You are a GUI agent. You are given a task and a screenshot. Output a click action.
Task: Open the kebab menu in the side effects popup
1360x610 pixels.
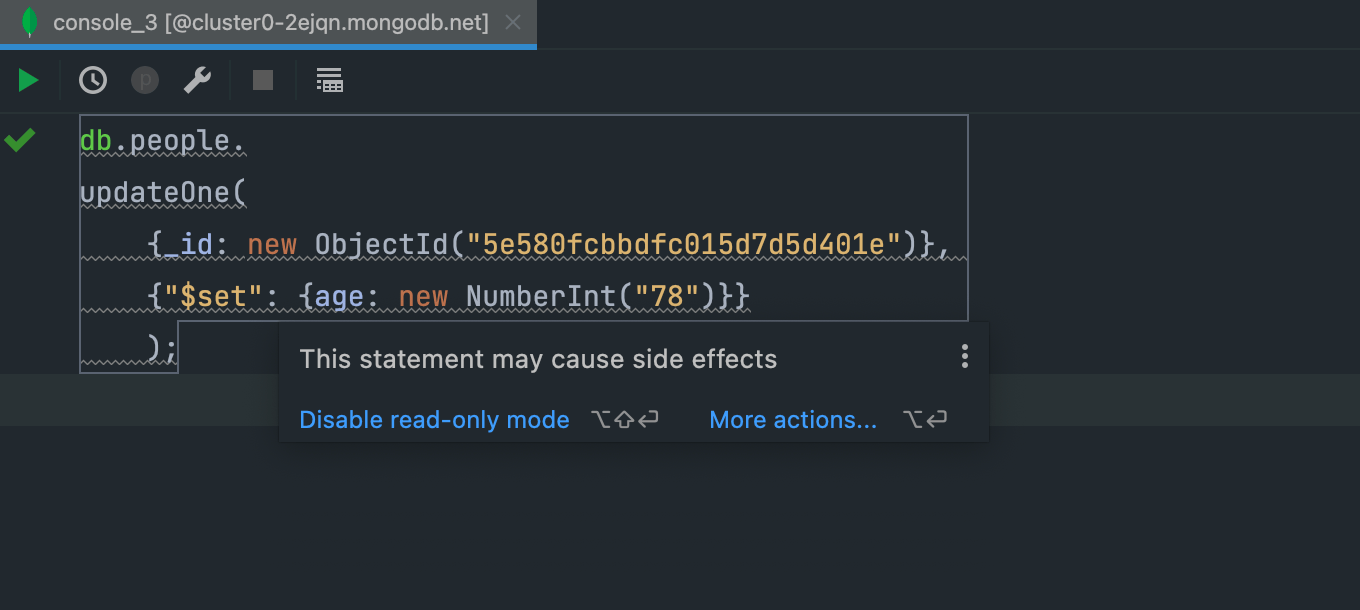pyautogui.click(x=964, y=357)
